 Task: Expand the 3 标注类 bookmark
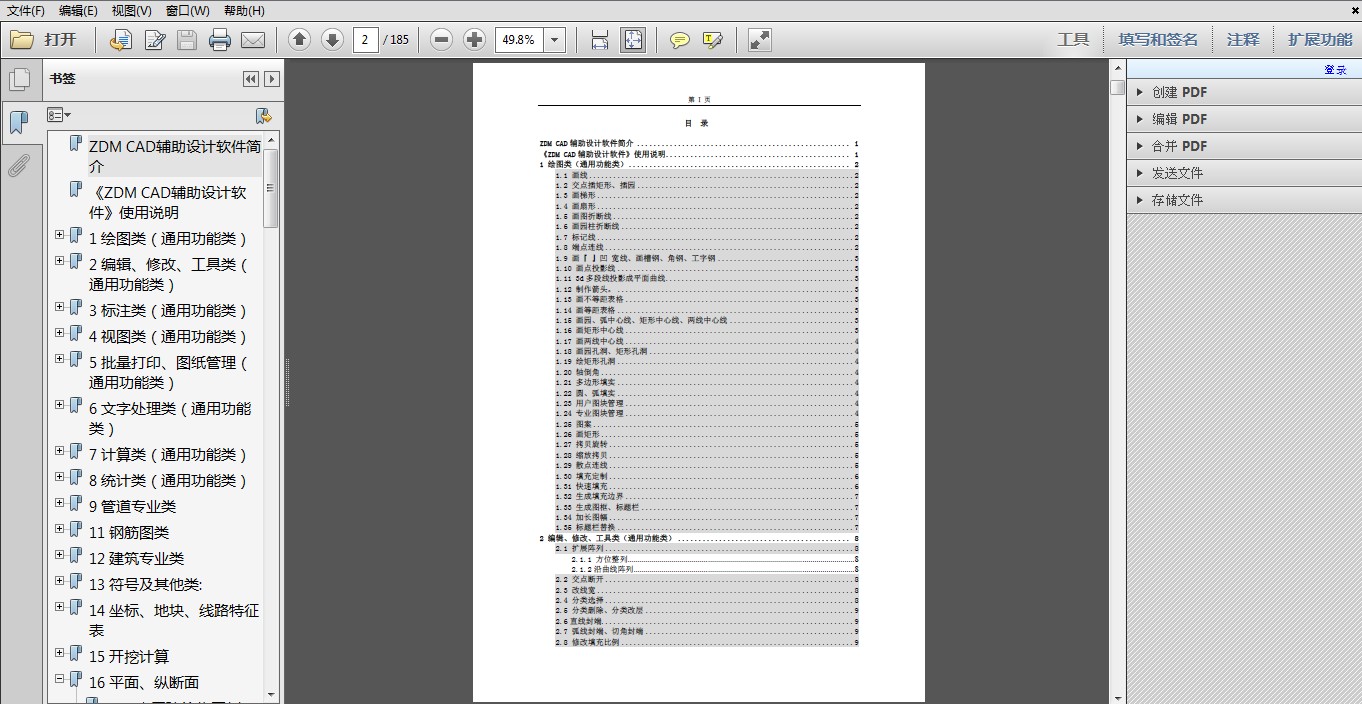60,307
